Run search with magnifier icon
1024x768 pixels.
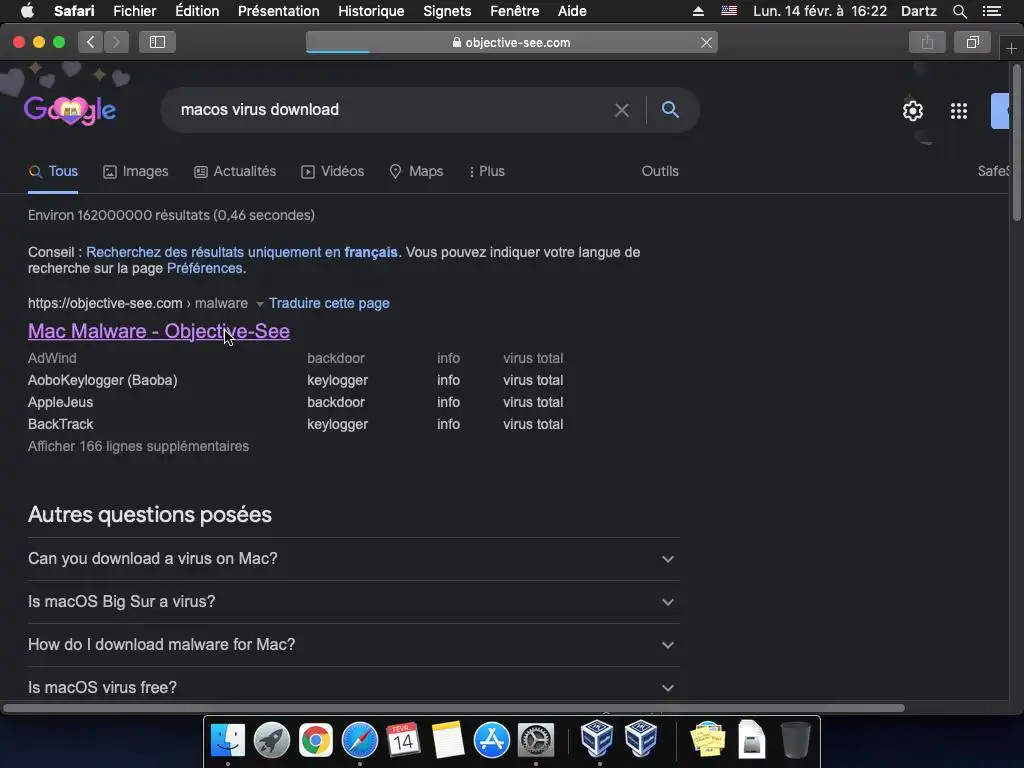click(x=670, y=110)
